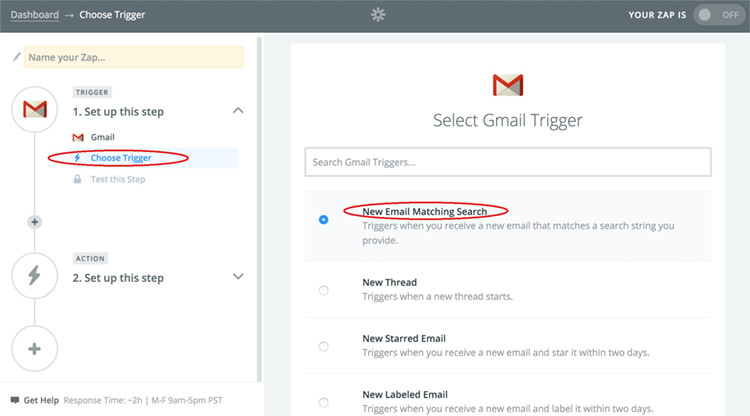
Task: Select the New Email Matching Search radio button
Action: (323, 219)
